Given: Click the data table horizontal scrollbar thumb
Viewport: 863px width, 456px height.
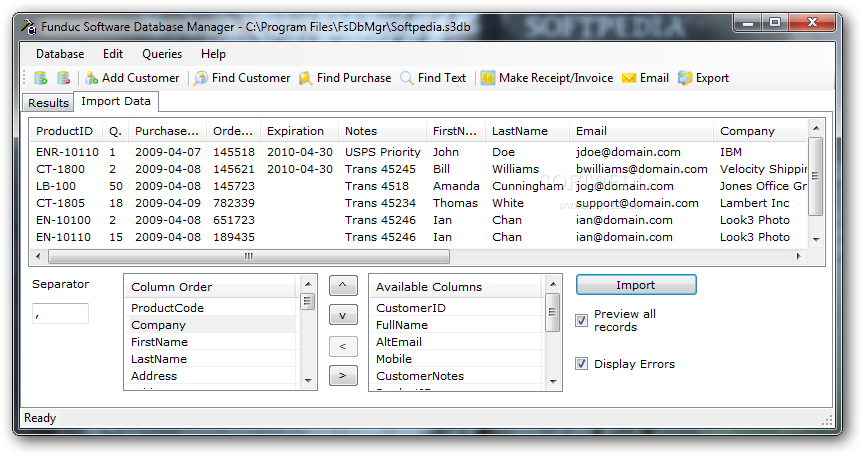Looking at the screenshot, I should (x=249, y=256).
